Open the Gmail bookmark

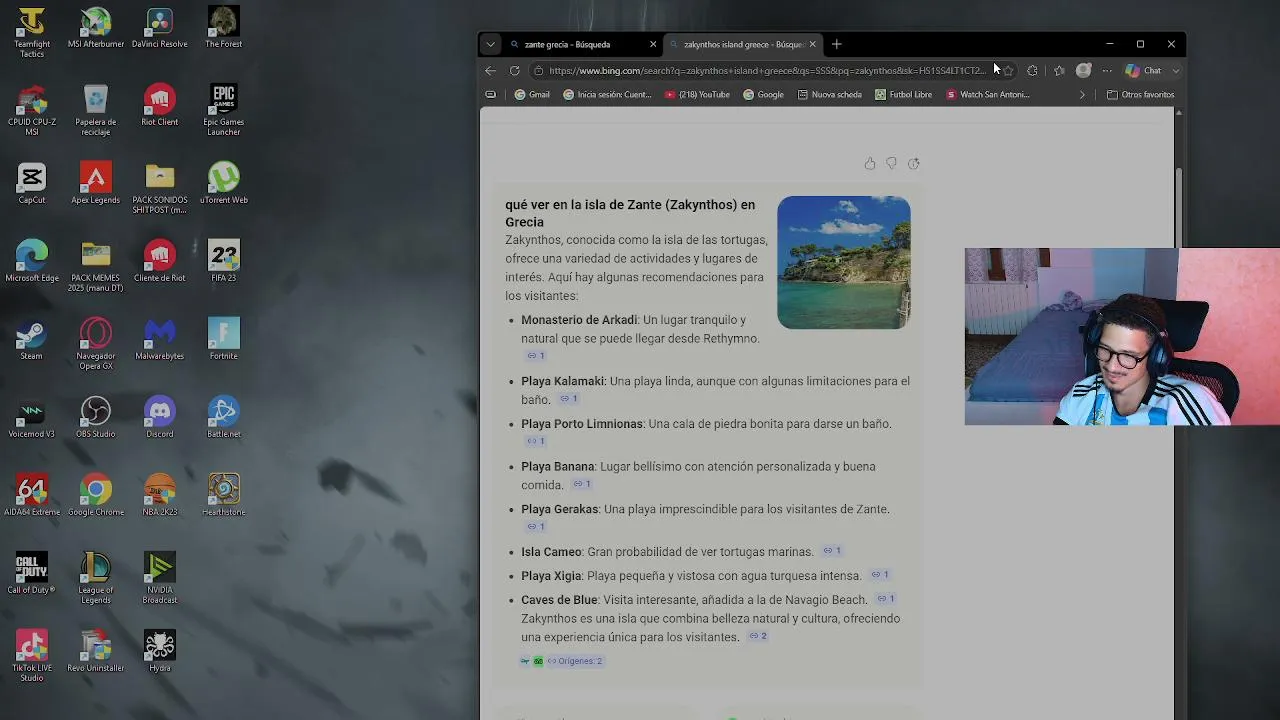[532, 95]
